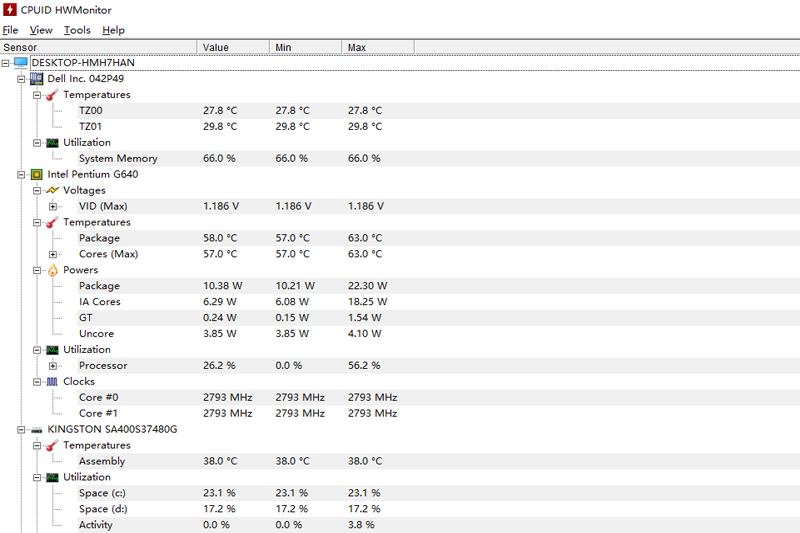Select the System Memory row

[118, 158]
